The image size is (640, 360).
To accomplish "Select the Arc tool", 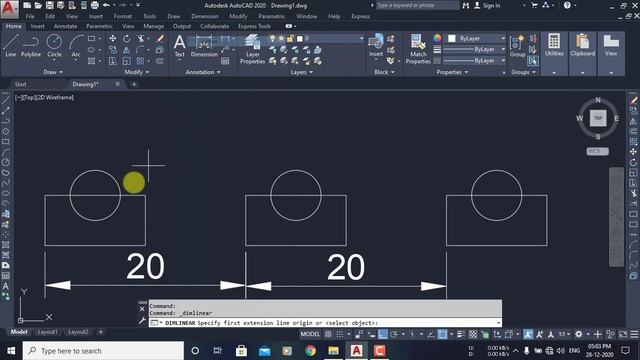I will tap(76, 45).
